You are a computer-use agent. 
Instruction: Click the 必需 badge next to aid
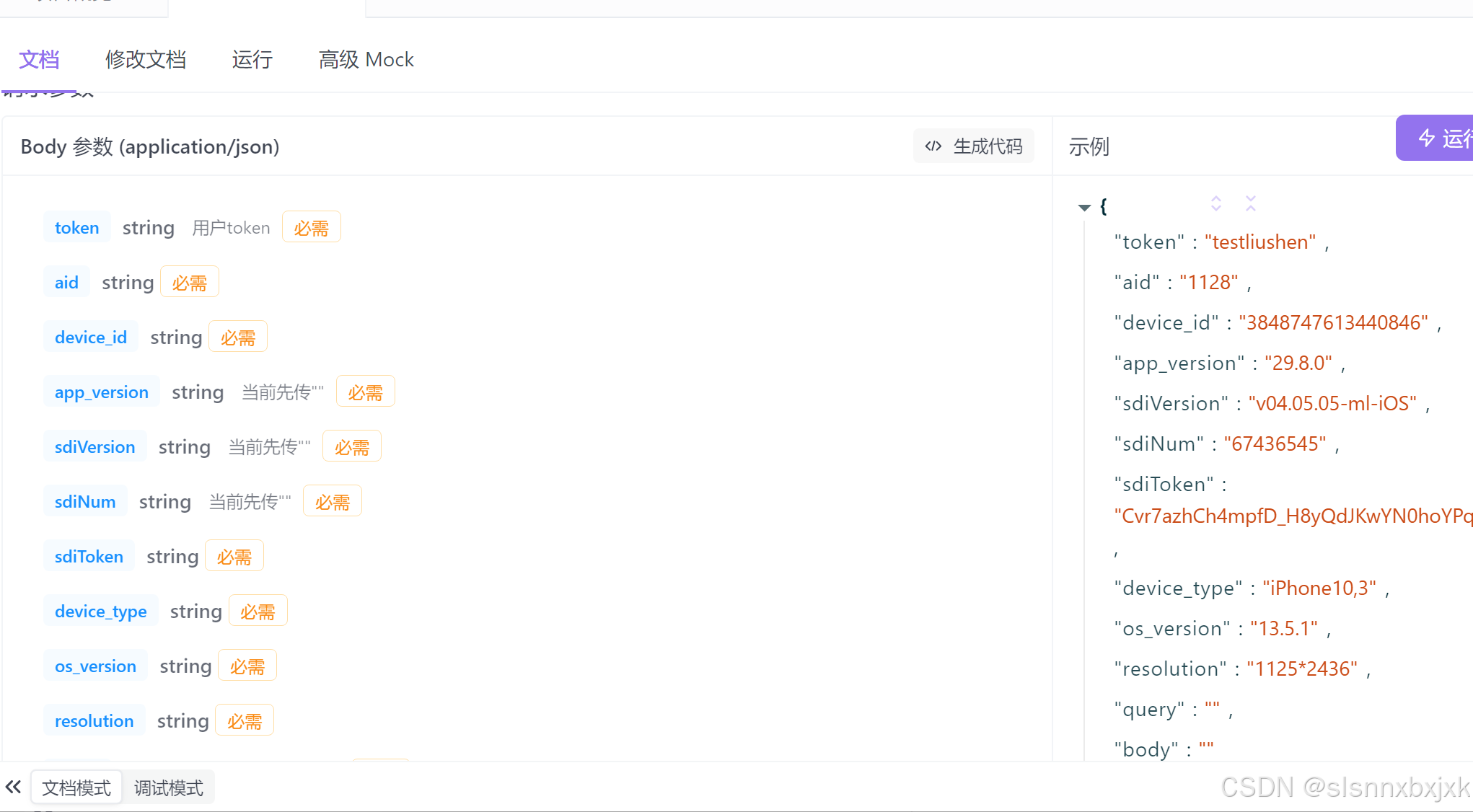coord(189,283)
